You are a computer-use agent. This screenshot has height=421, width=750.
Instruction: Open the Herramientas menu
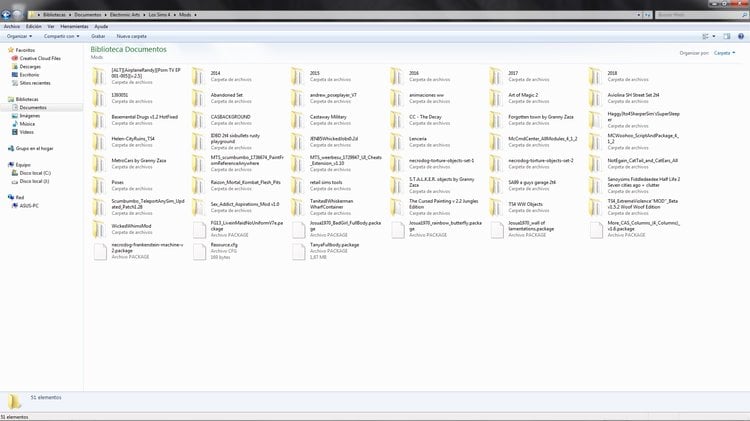[x=74, y=27]
